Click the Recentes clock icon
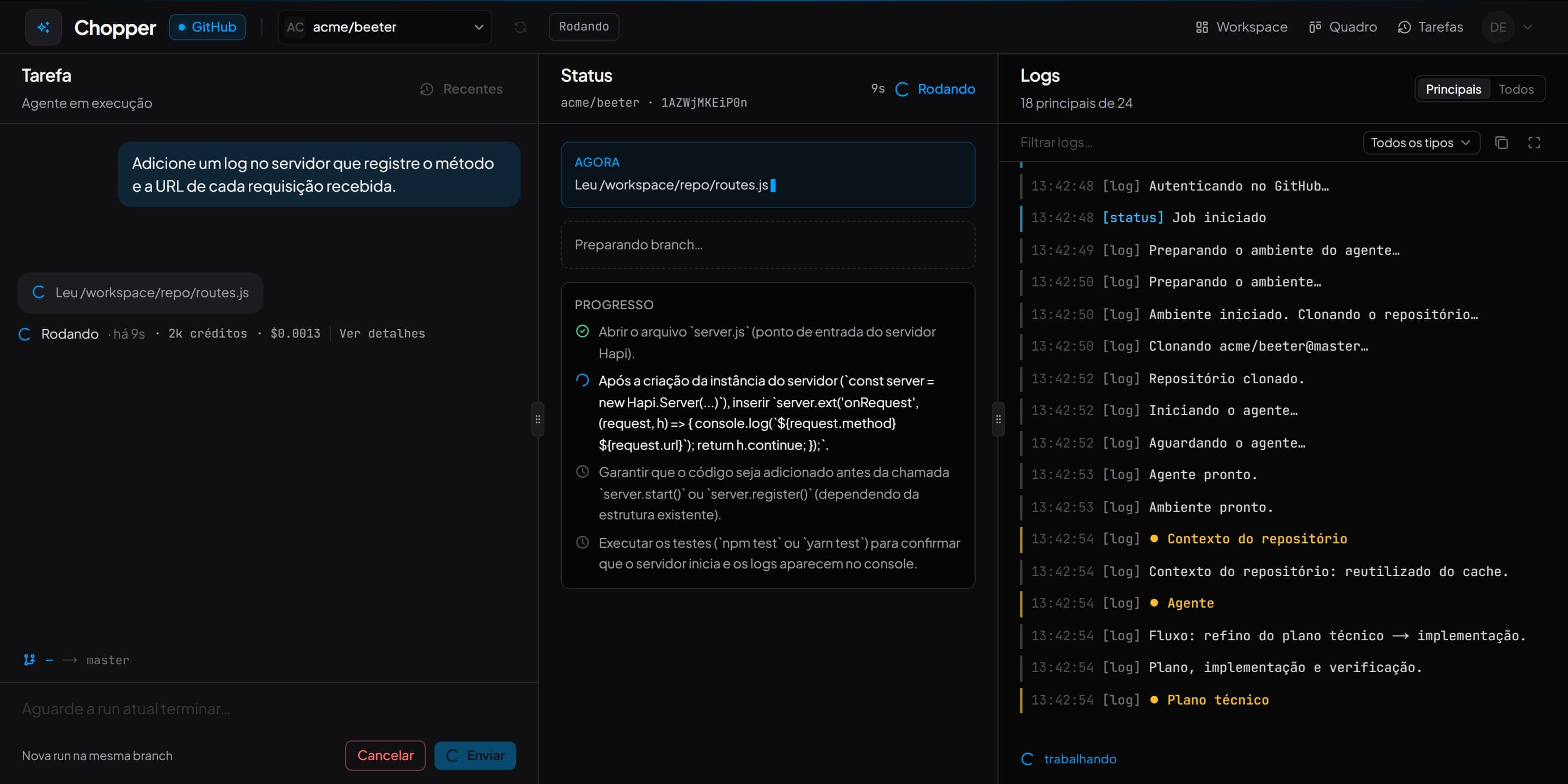This screenshot has width=1568, height=784. [x=427, y=89]
